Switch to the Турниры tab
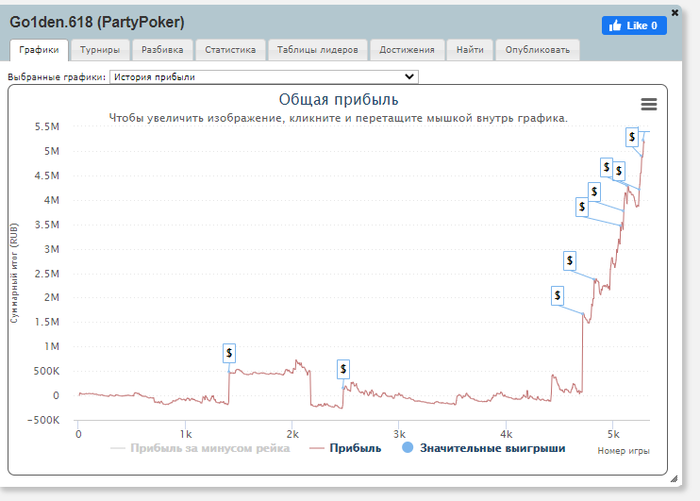The width and height of the screenshot is (700, 501). coord(100,50)
